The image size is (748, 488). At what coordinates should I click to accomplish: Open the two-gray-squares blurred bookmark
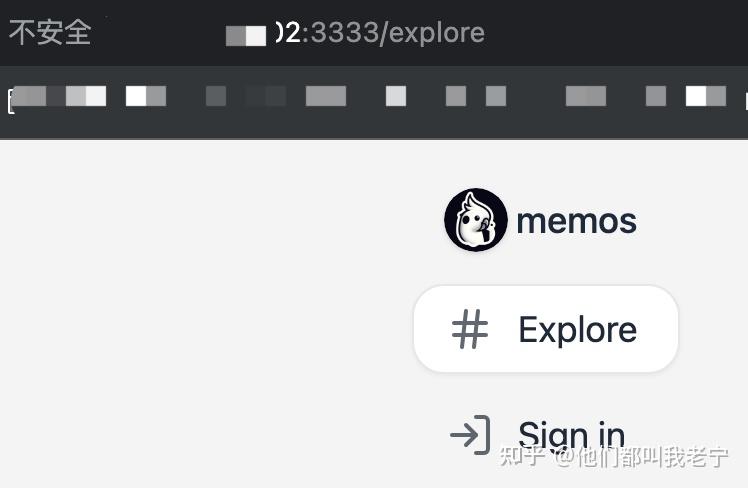[476, 96]
